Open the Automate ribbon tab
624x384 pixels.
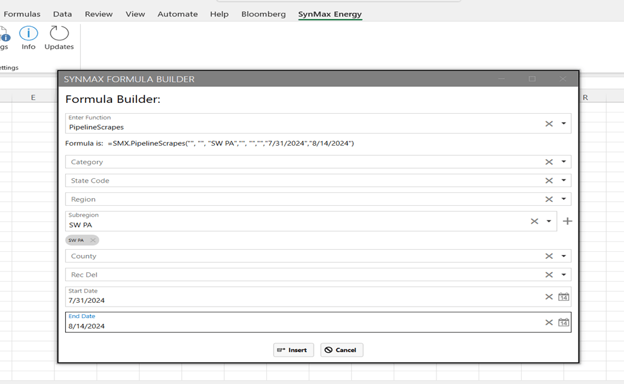click(177, 14)
